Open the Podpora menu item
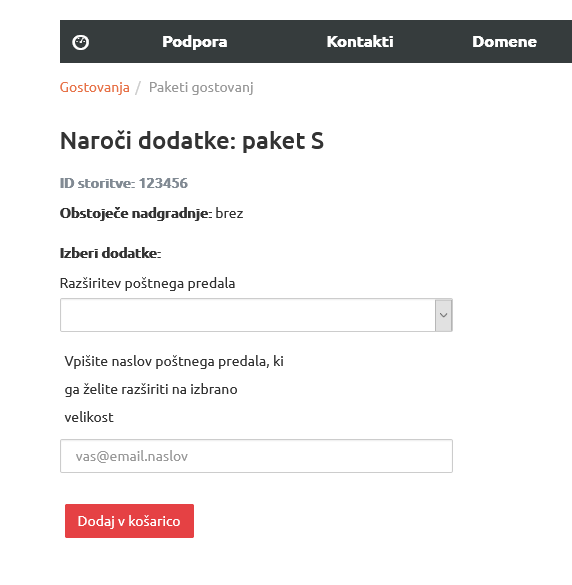Viewport: 572px width, 585px height. (194, 42)
